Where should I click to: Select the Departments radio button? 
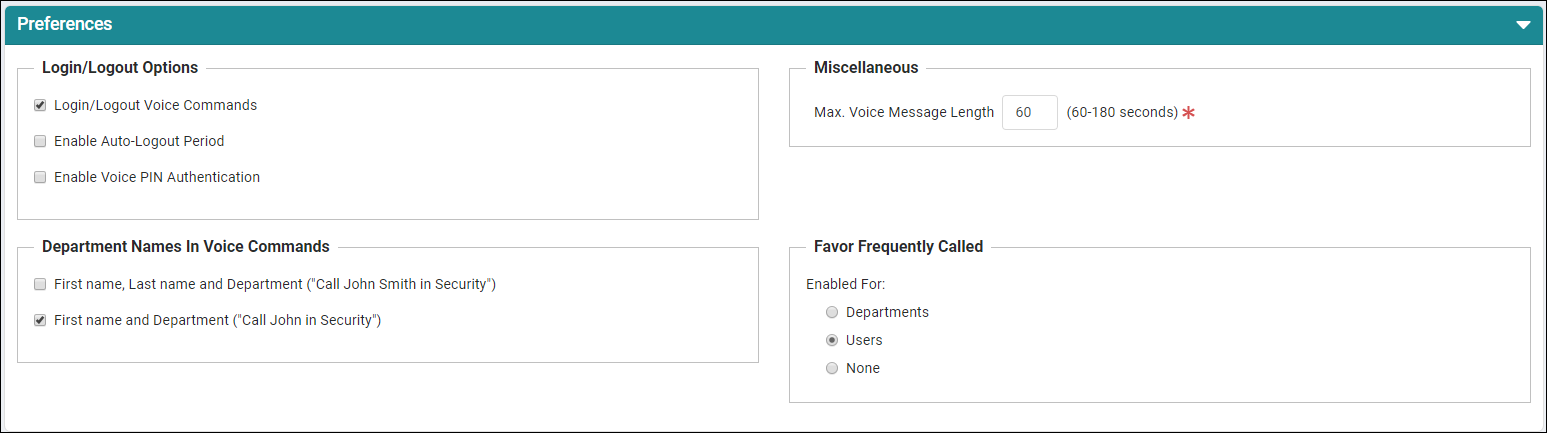click(832, 312)
